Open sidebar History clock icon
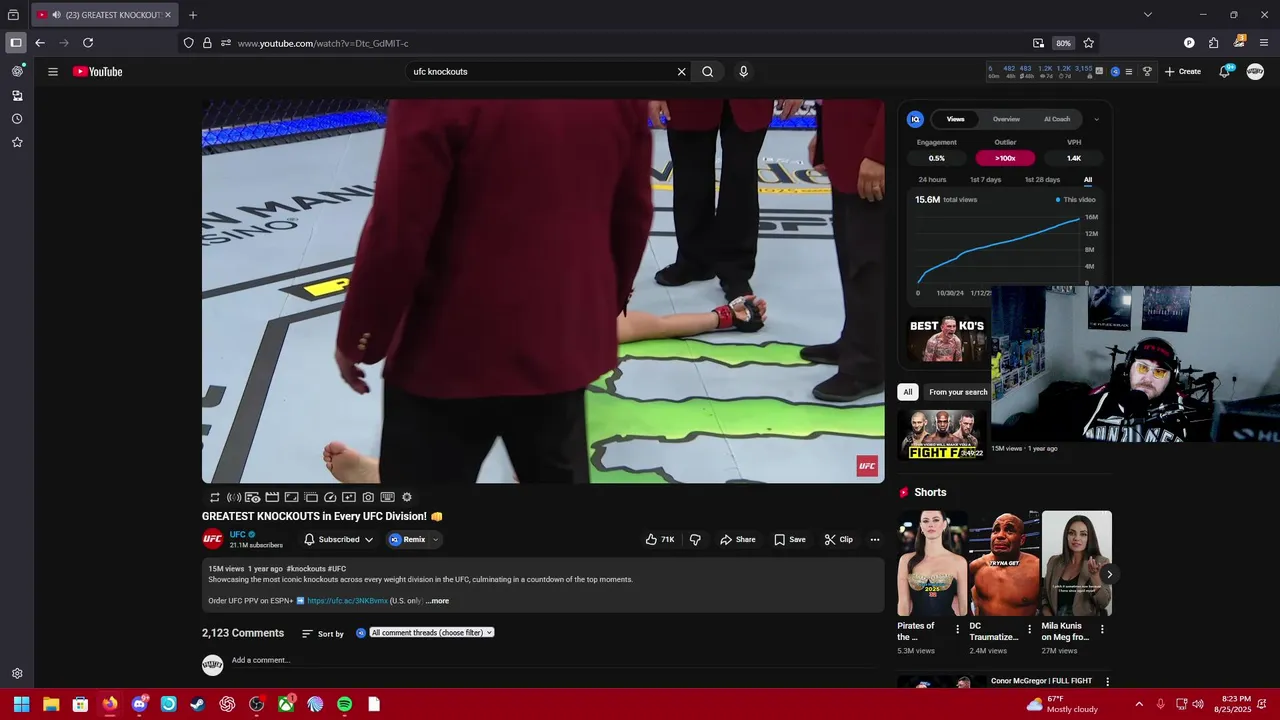This screenshot has height=720, width=1280. coord(17,119)
